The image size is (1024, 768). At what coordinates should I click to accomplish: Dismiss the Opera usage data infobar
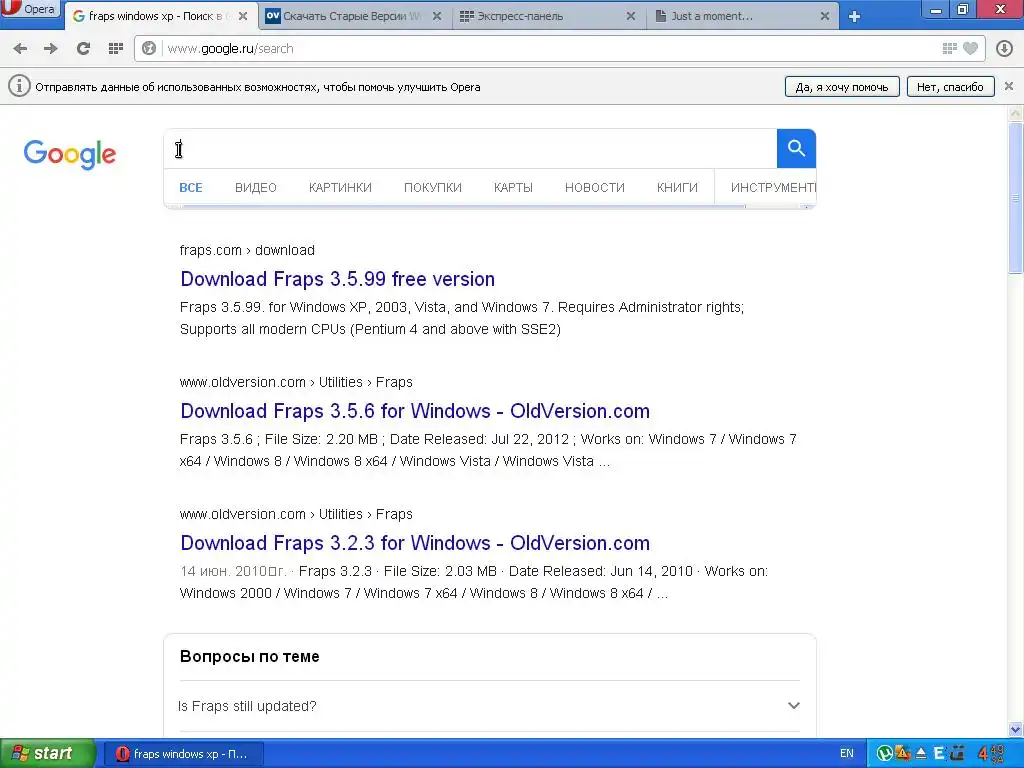(1009, 86)
